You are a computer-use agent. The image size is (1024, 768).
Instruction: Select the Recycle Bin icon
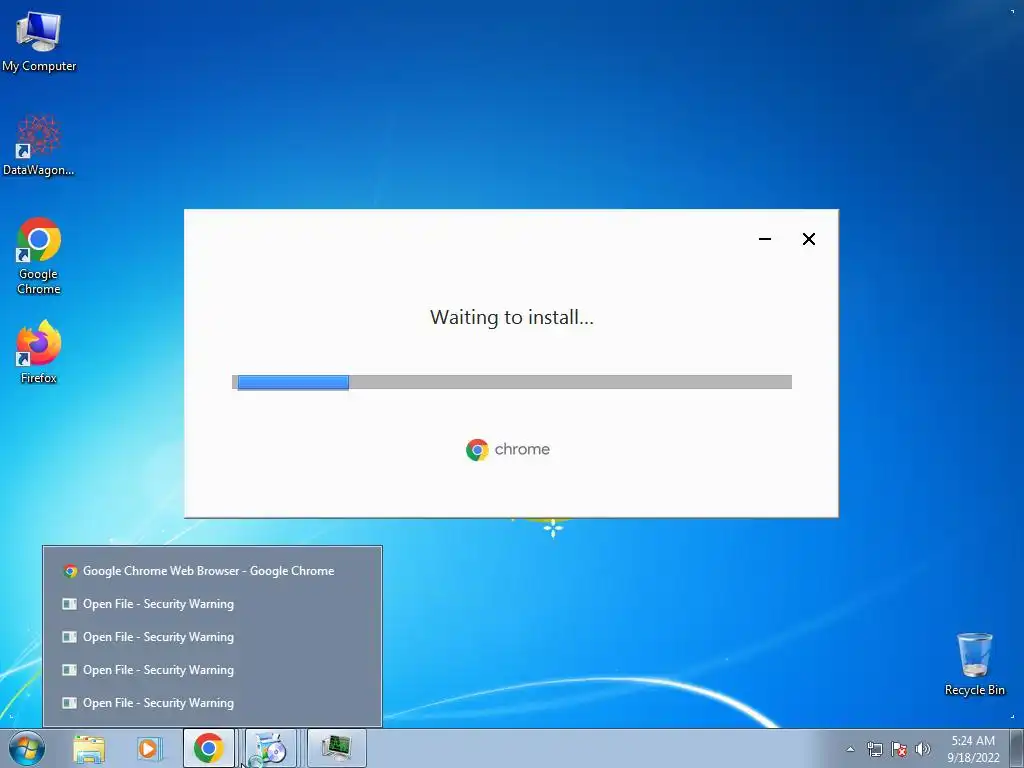click(974, 664)
